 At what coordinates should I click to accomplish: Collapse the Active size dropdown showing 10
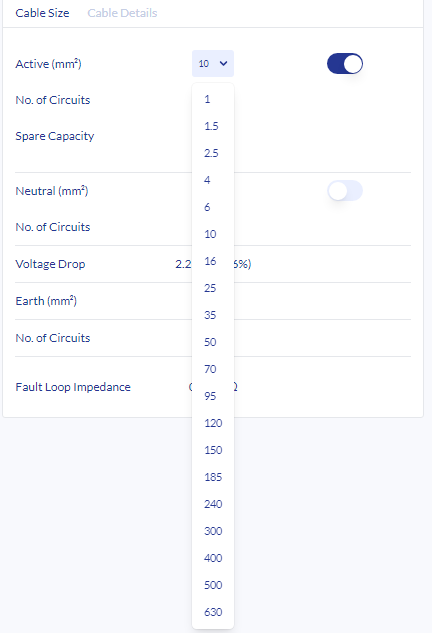click(x=213, y=63)
